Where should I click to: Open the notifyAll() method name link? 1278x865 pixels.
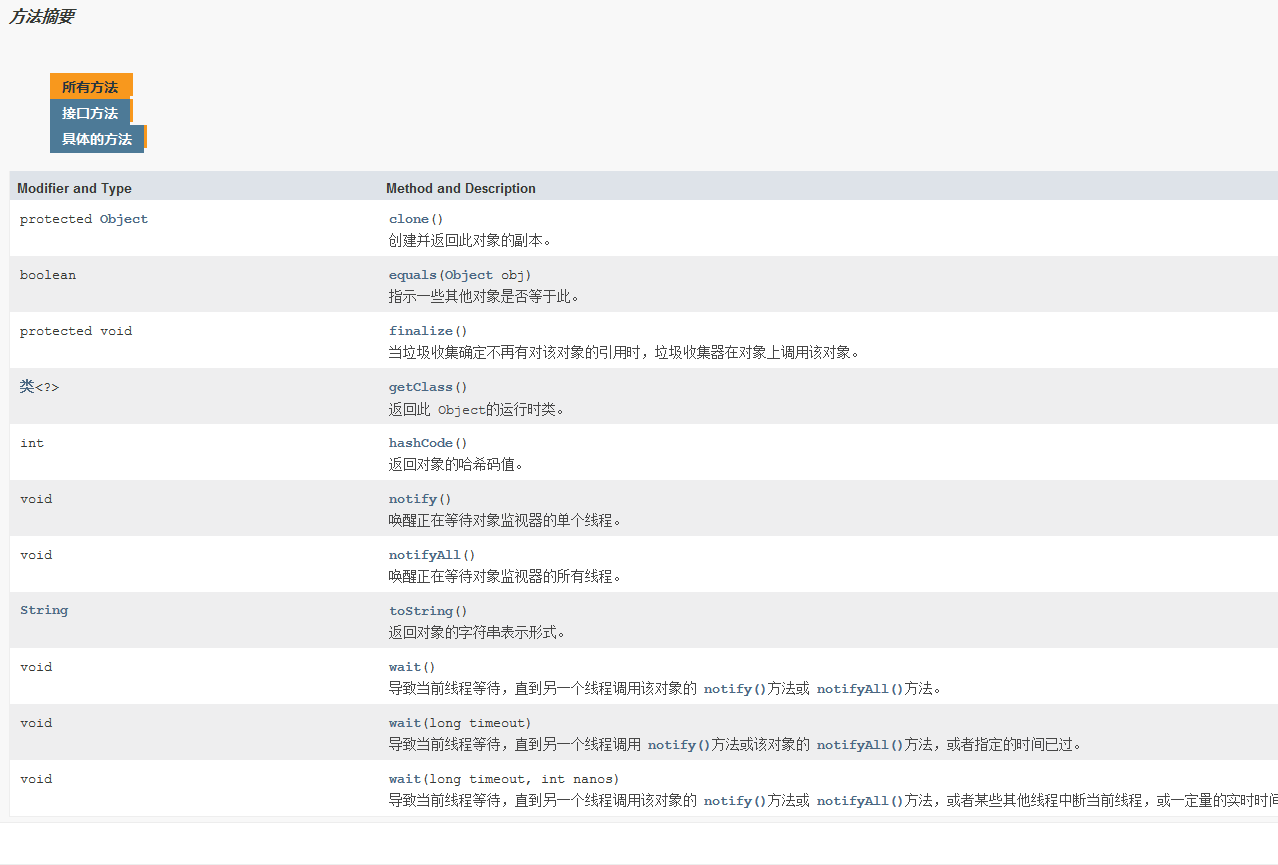[425, 555]
